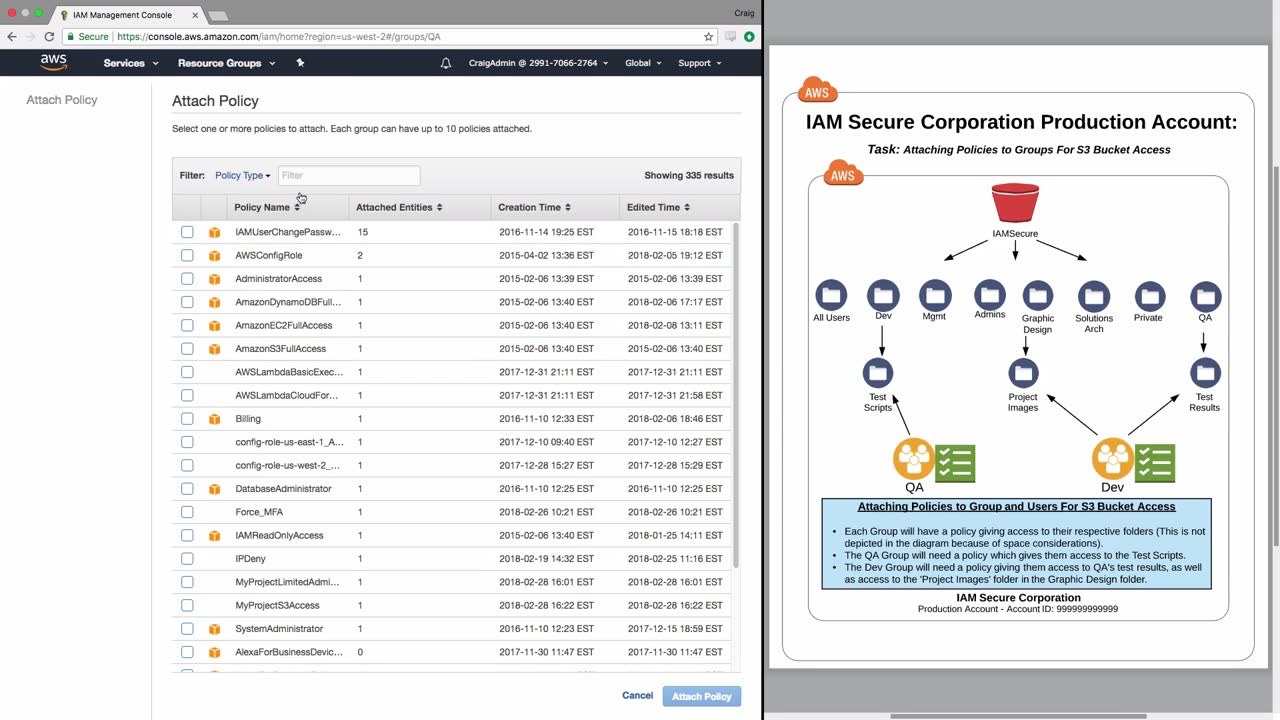1280x720 pixels.
Task: Expand the Resource Groups dropdown
Action: point(226,63)
